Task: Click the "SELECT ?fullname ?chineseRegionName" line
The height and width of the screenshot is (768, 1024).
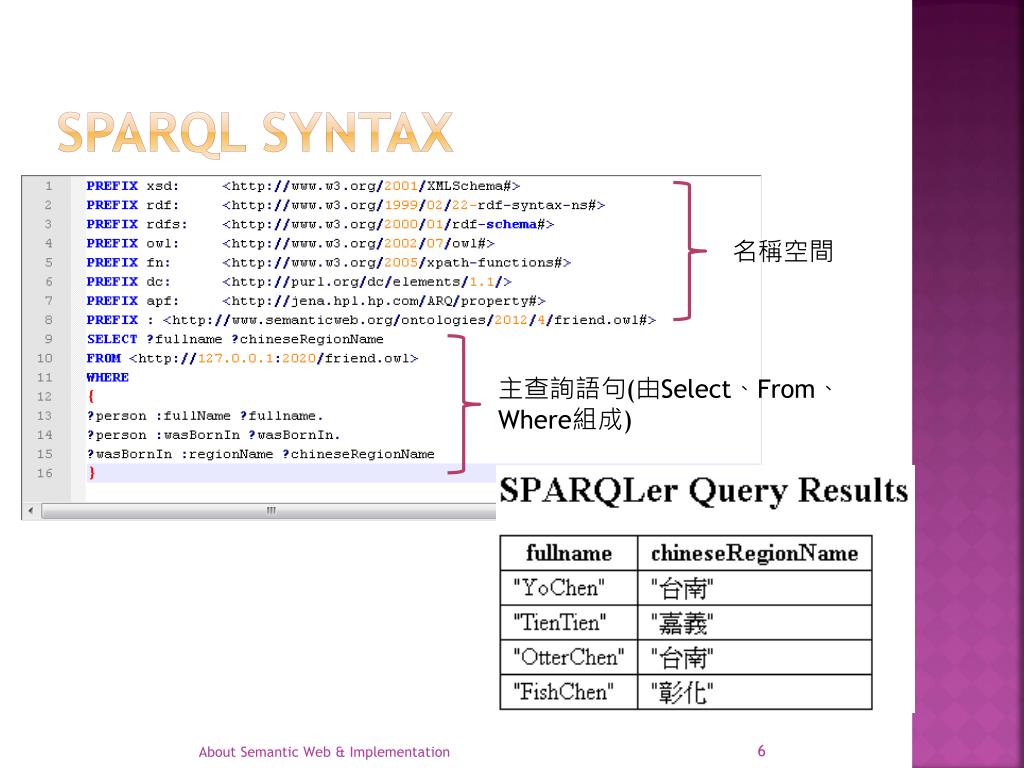Action: tap(235, 339)
